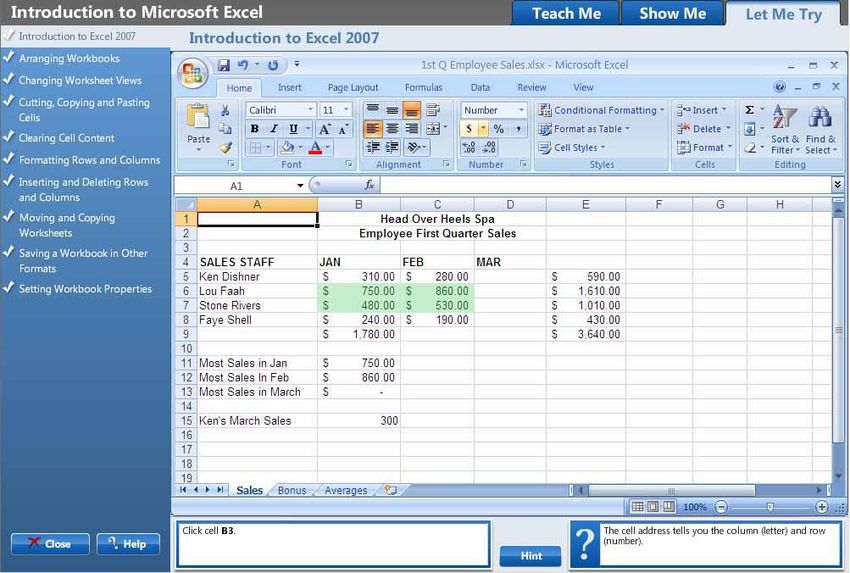Image resolution: width=850 pixels, height=573 pixels.
Task: Copy selection using the Copy icon
Action: pyautogui.click(x=225, y=129)
